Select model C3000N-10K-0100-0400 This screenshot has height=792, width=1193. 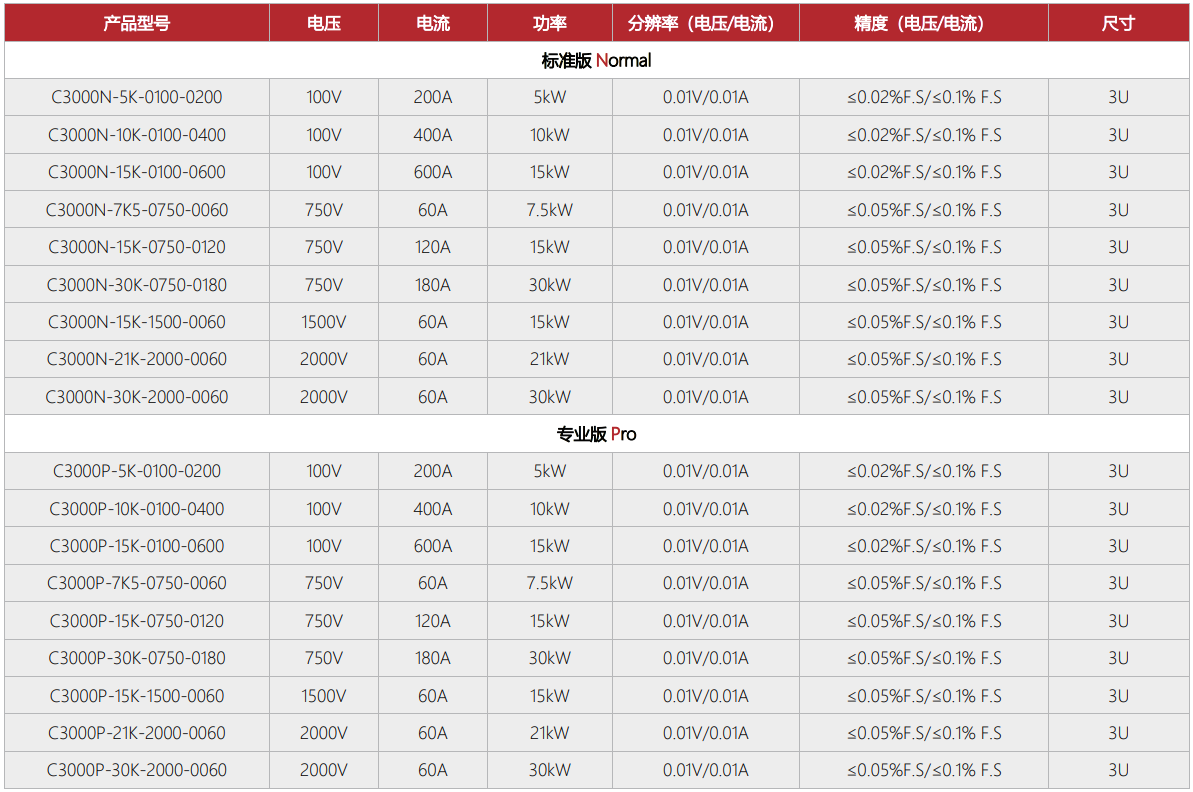coord(137,135)
